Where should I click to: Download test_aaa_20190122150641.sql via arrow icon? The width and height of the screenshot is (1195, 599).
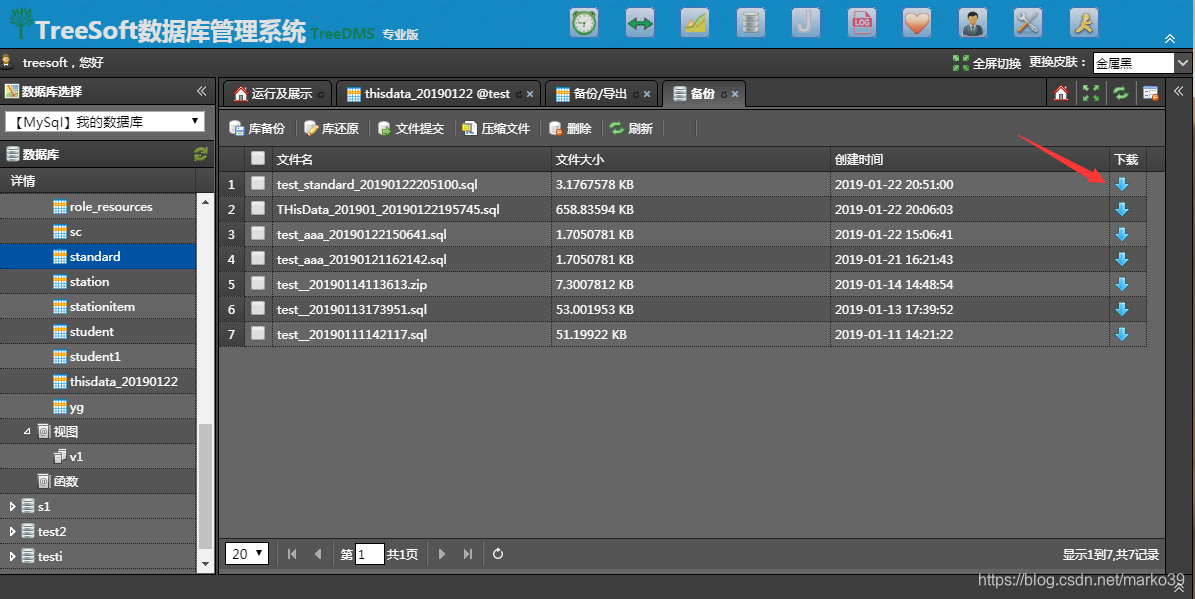(x=1122, y=234)
